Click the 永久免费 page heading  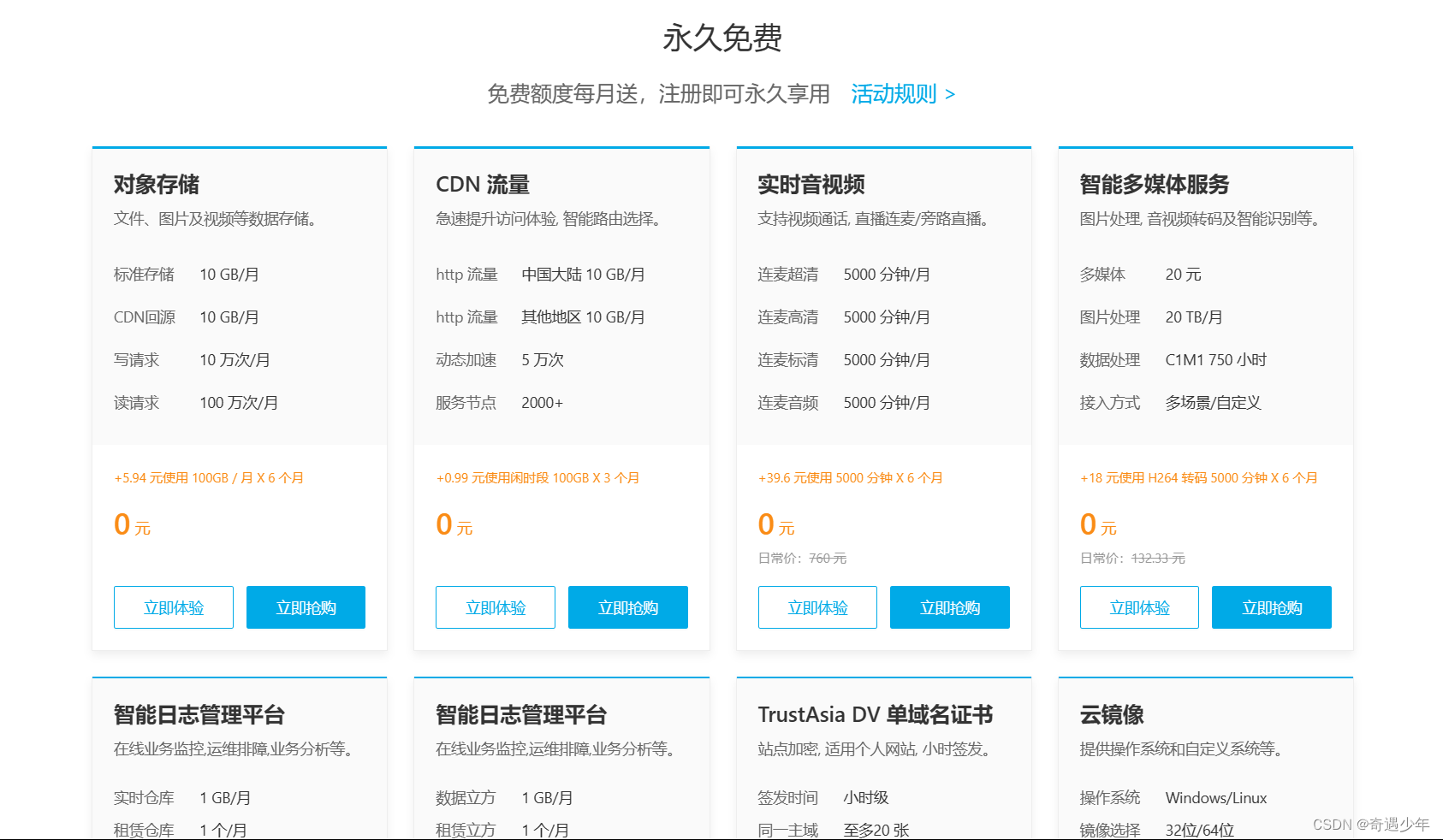[722, 38]
